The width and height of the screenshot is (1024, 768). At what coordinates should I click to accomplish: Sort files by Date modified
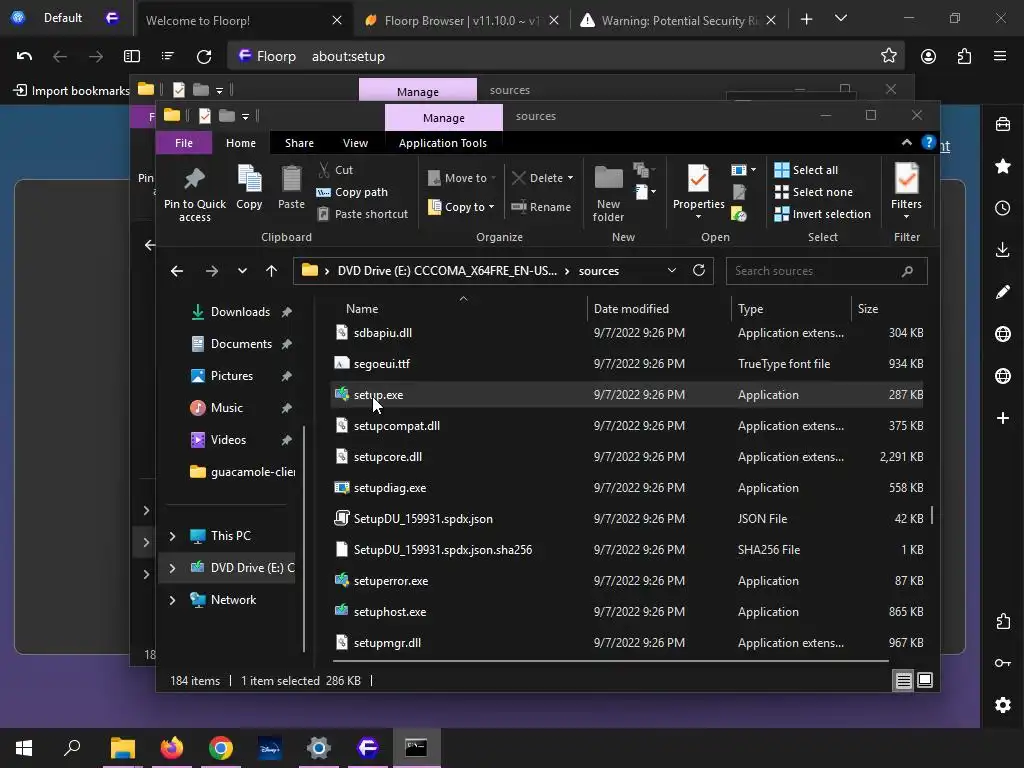tap(631, 309)
